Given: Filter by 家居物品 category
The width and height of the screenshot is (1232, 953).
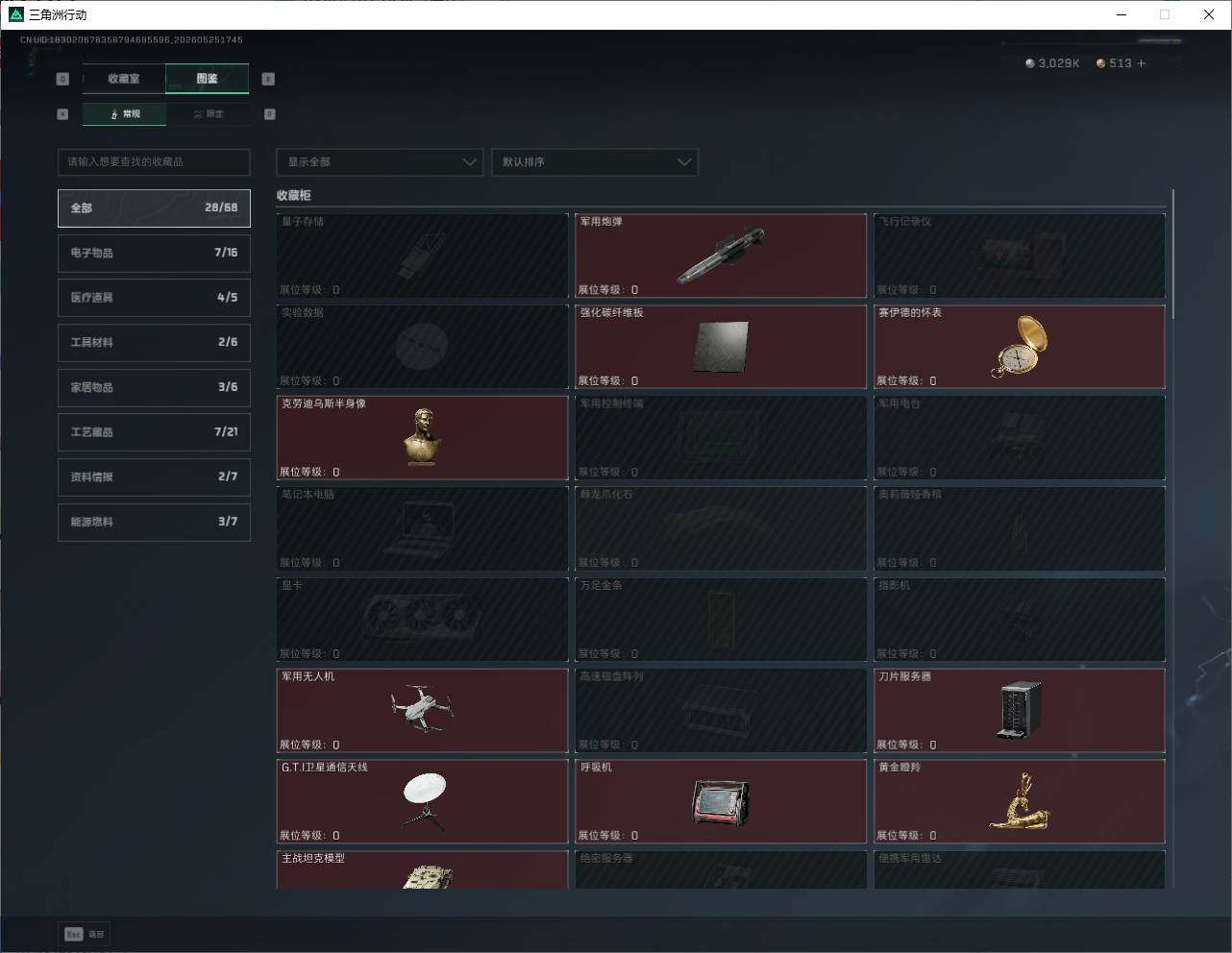Looking at the screenshot, I should (x=154, y=387).
